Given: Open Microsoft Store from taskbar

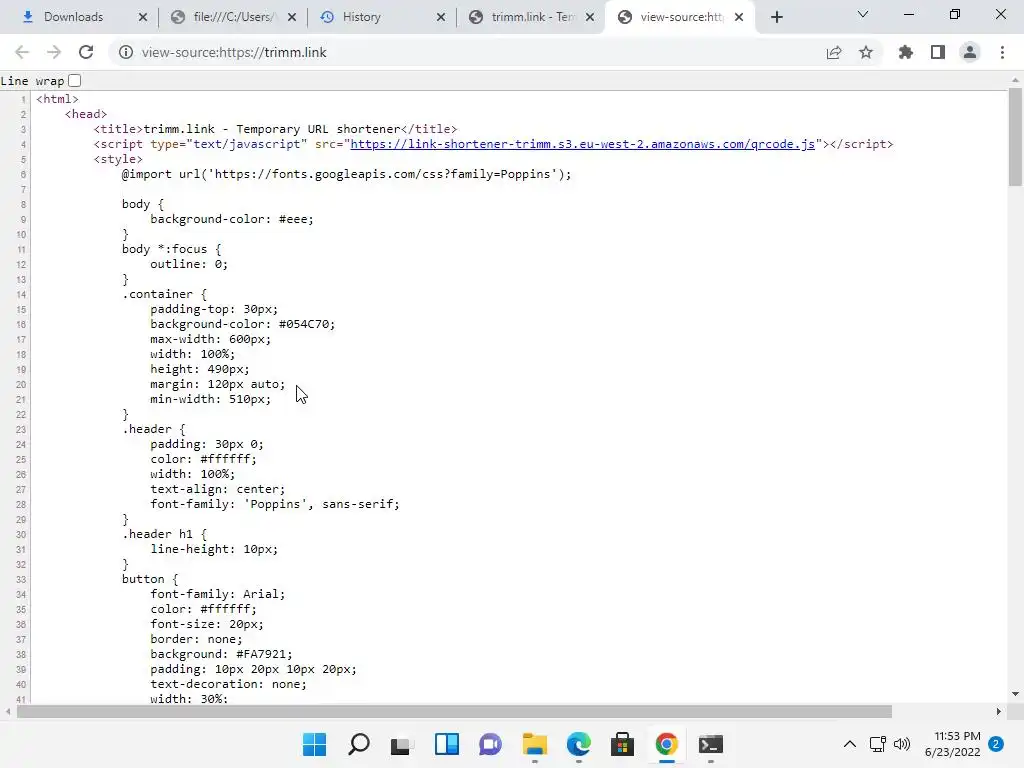Looking at the screenshot, I should 622,744.
